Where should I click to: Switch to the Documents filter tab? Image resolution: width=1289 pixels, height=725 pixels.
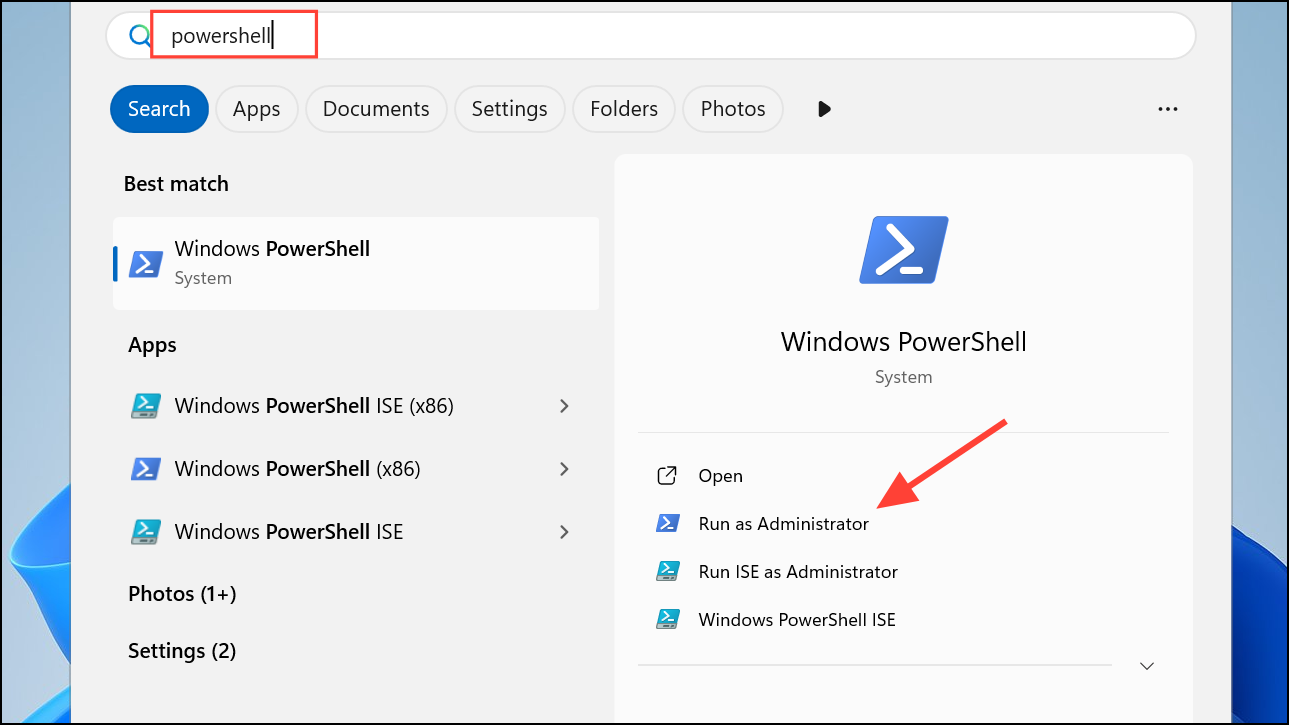point(376,109)
